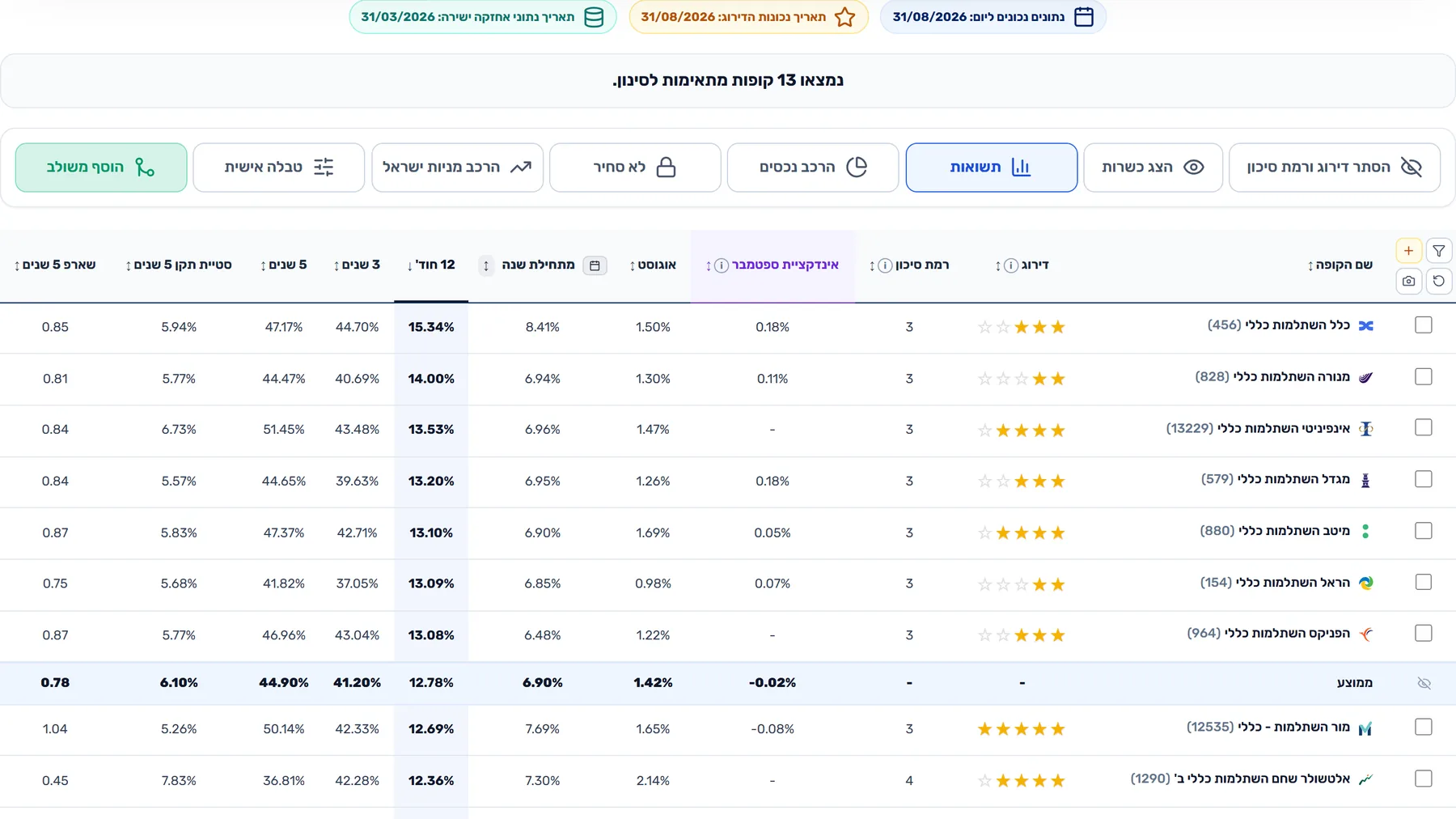The image size is (1456, 819).
Task: Click the הראל השתלמות כללי (154) fund name
Action: coord(1275,583)
